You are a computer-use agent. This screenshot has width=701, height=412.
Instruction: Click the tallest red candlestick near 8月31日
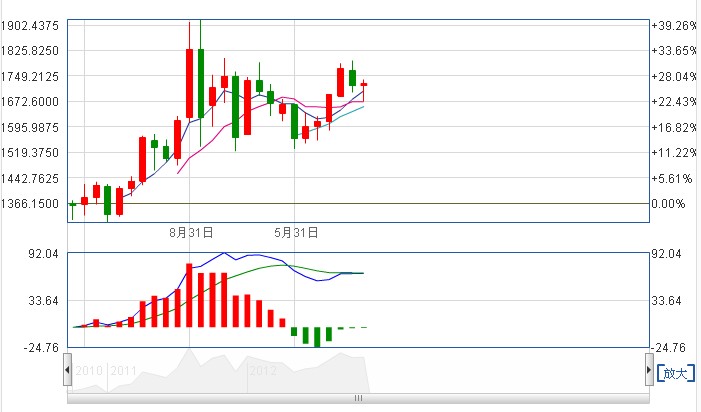pos(189,84)
